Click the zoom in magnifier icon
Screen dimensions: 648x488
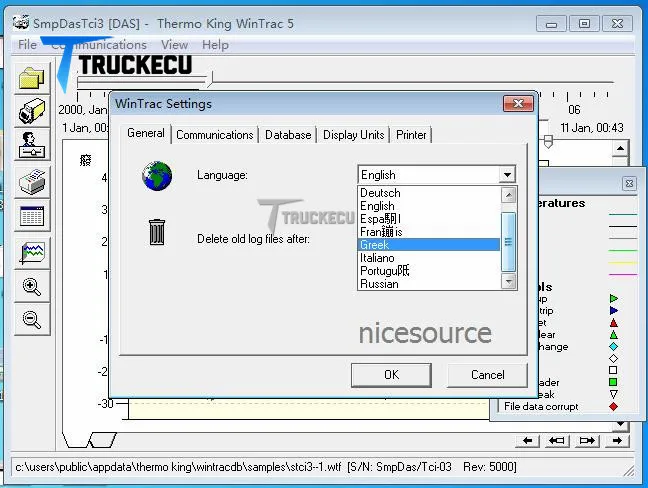tap(32, 286)
